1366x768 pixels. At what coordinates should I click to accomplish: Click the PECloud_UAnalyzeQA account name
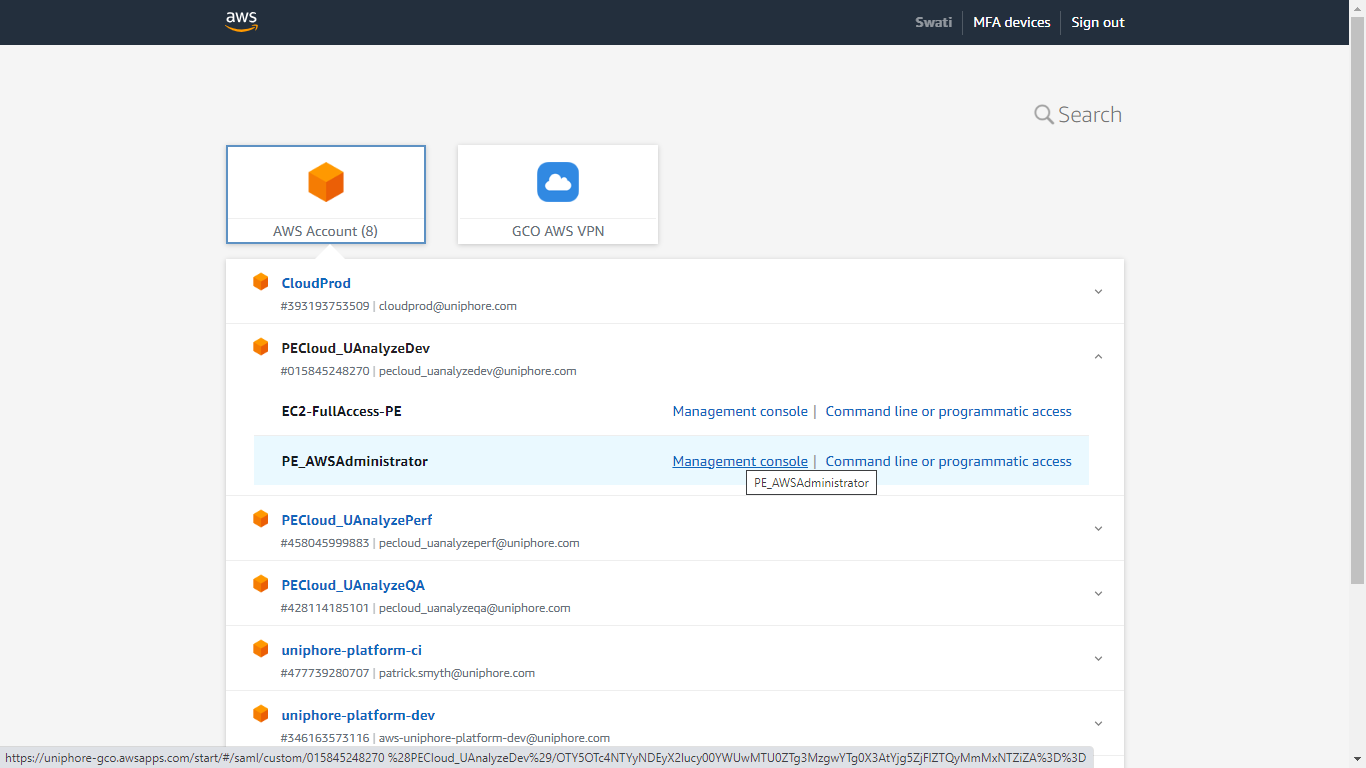pyautogui.click(x=353, y=585)
